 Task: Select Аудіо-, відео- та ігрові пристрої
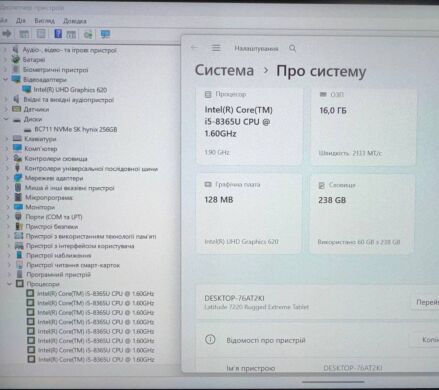[69, 50]
